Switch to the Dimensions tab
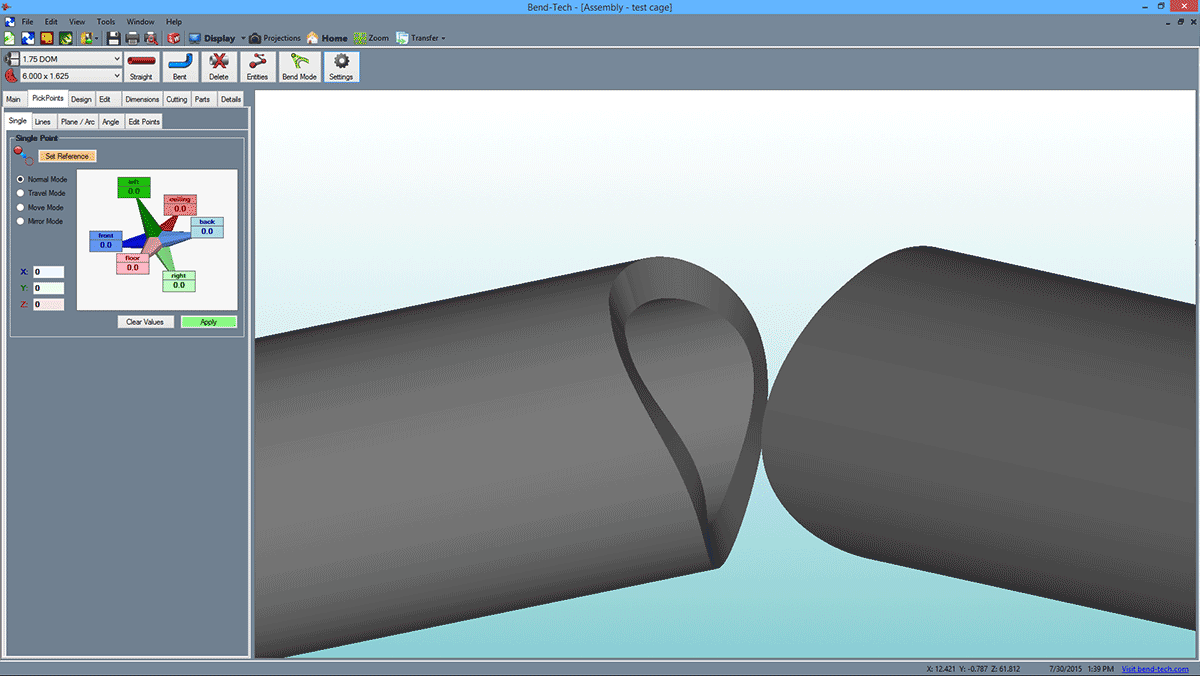 point(142,99)
